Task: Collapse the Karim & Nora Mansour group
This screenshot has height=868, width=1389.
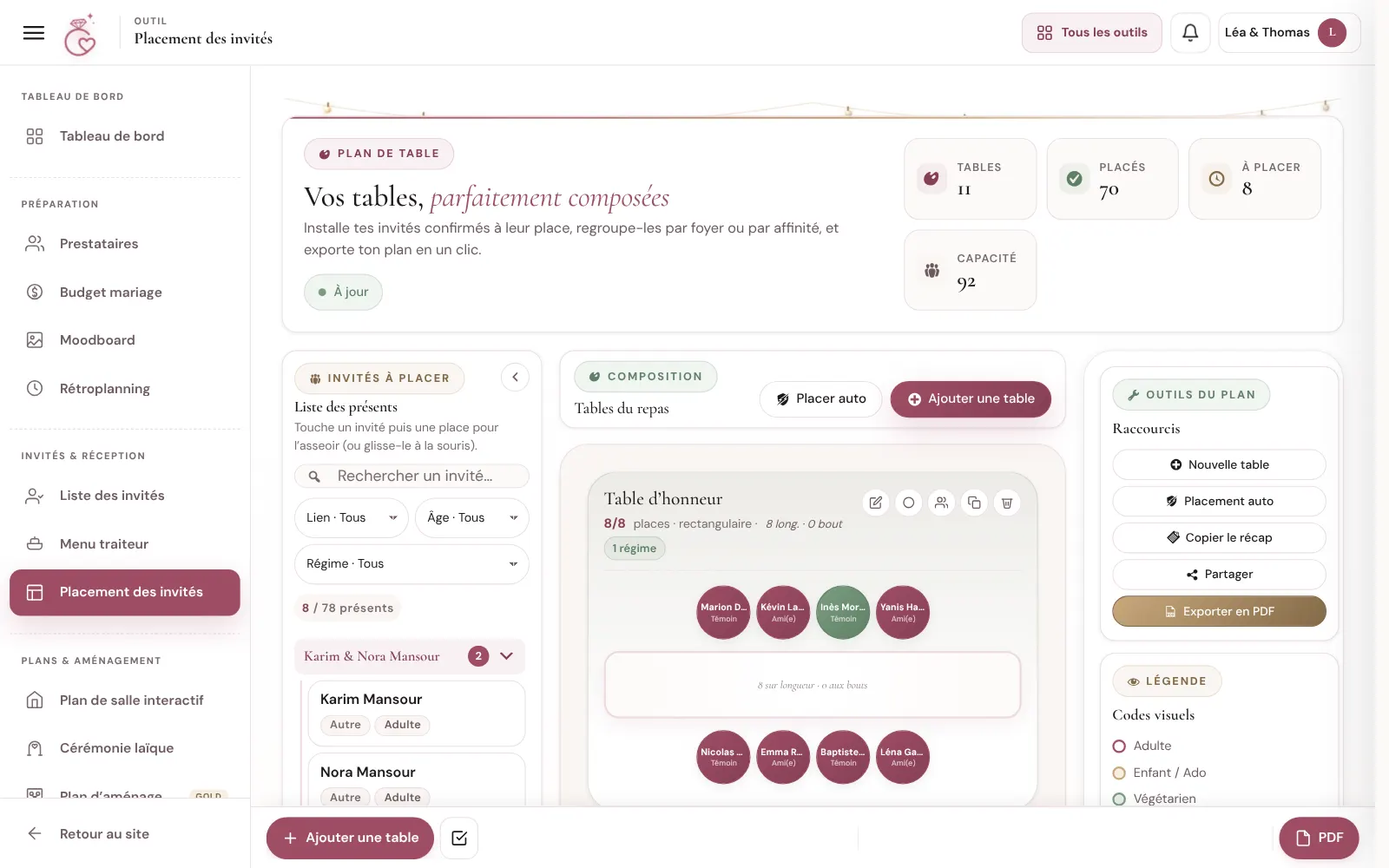Action: pyautogui.click(x=507, y=656)
